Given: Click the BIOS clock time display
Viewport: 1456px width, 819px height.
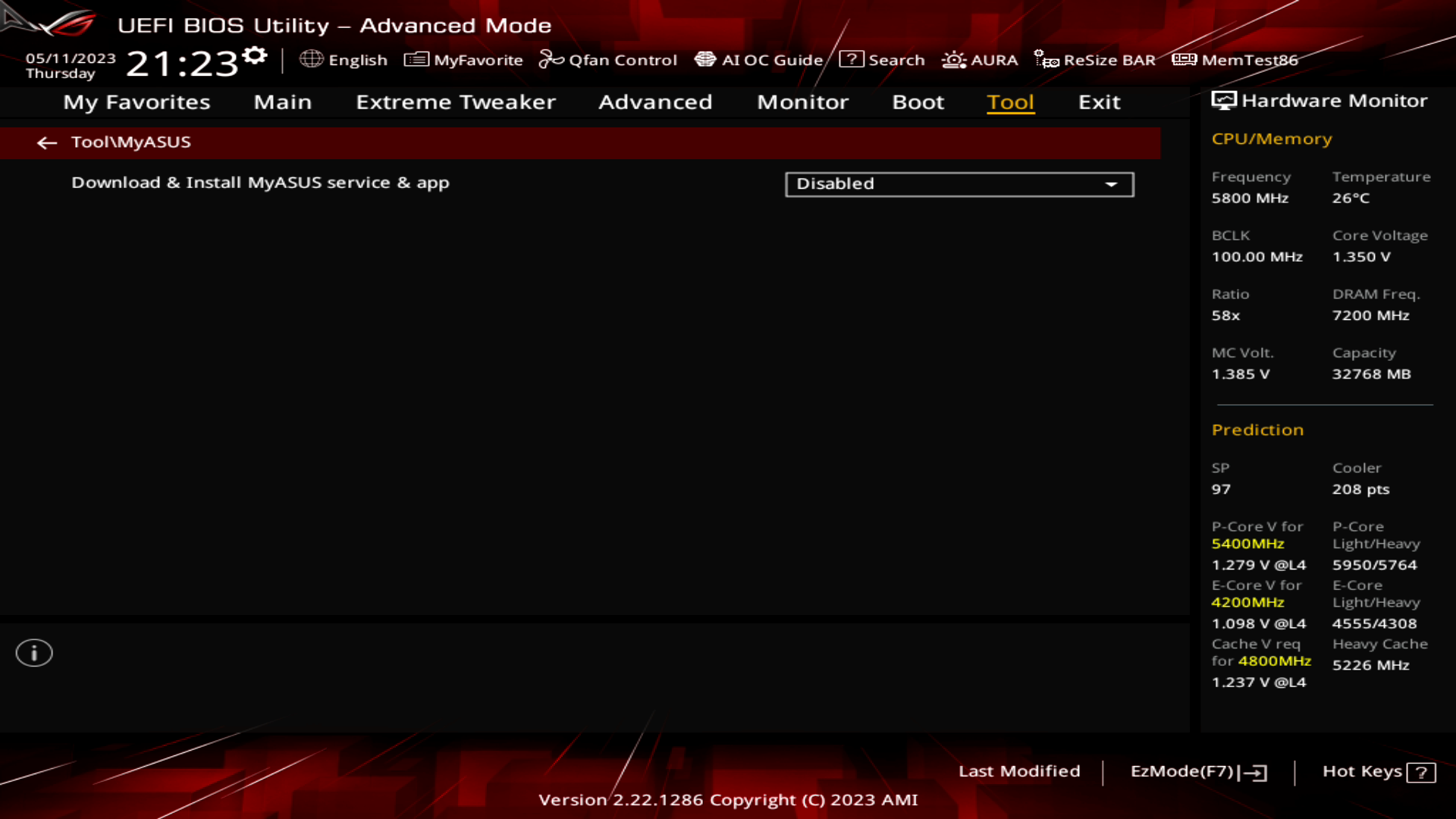Looking at the screenshot, I should [184, 61].
